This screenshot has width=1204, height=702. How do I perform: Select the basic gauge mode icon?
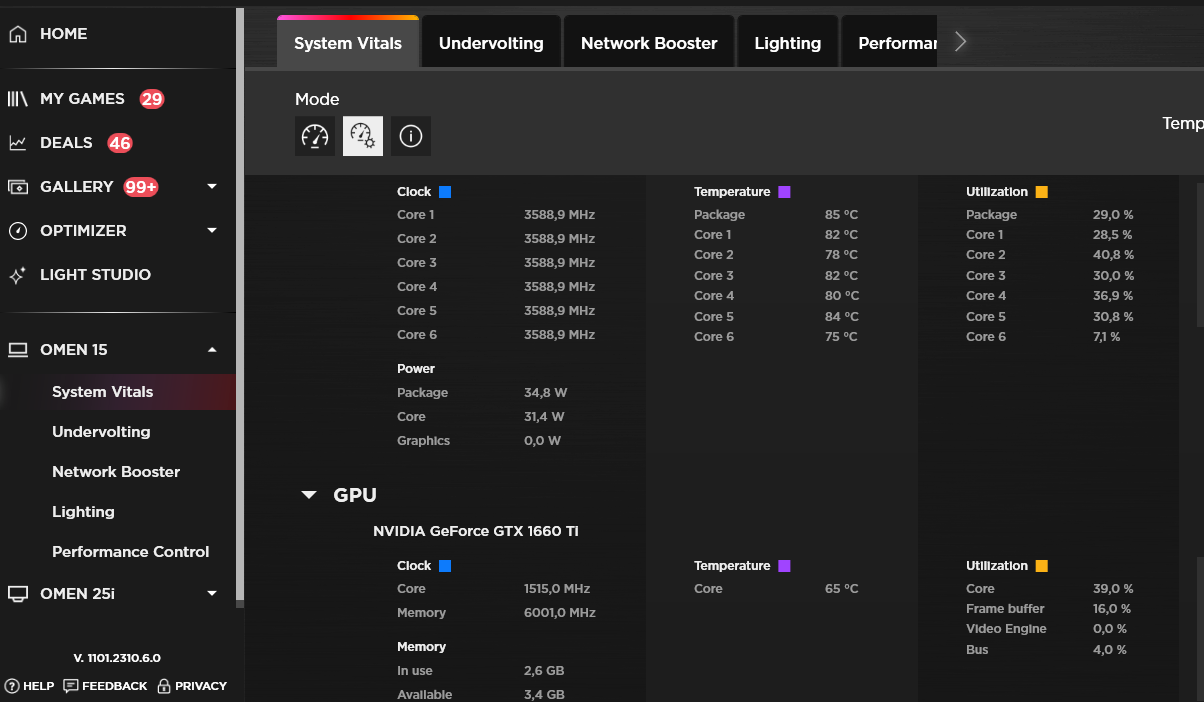[315, 136]
